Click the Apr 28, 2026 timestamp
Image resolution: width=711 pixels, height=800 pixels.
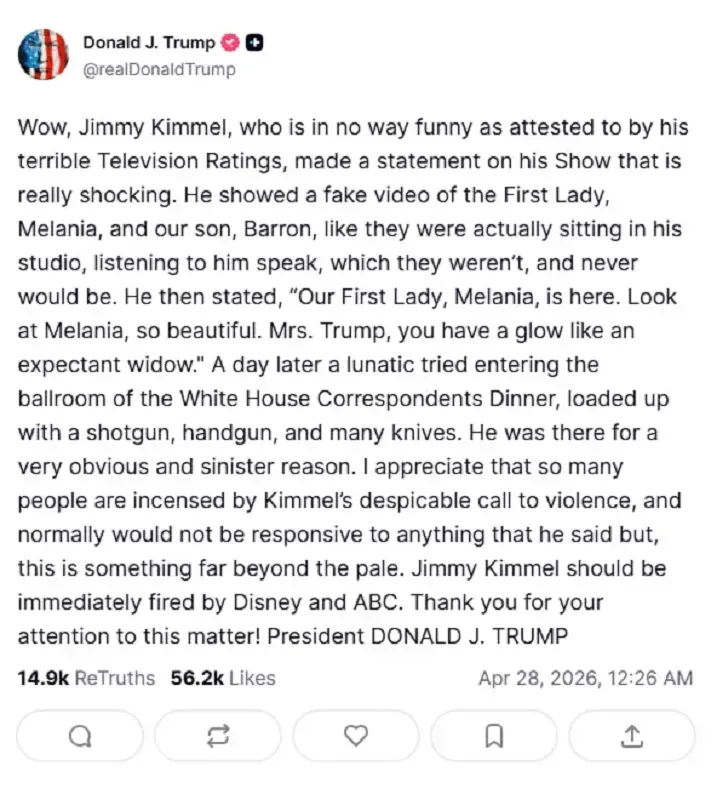[x=585, y=678]
